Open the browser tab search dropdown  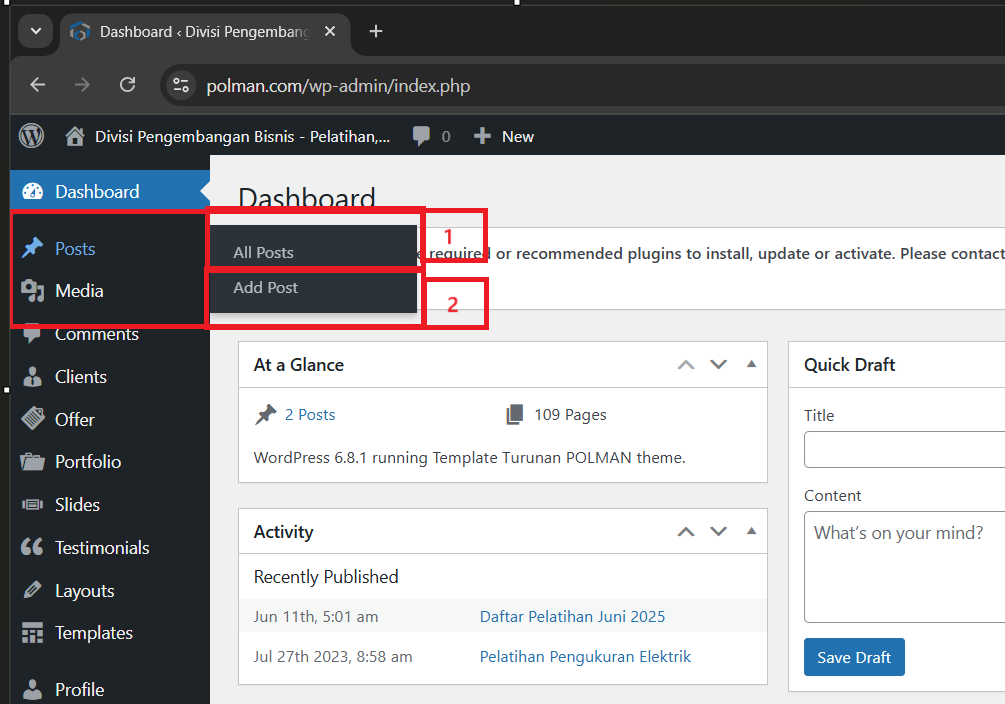click(x=36, y=31)
